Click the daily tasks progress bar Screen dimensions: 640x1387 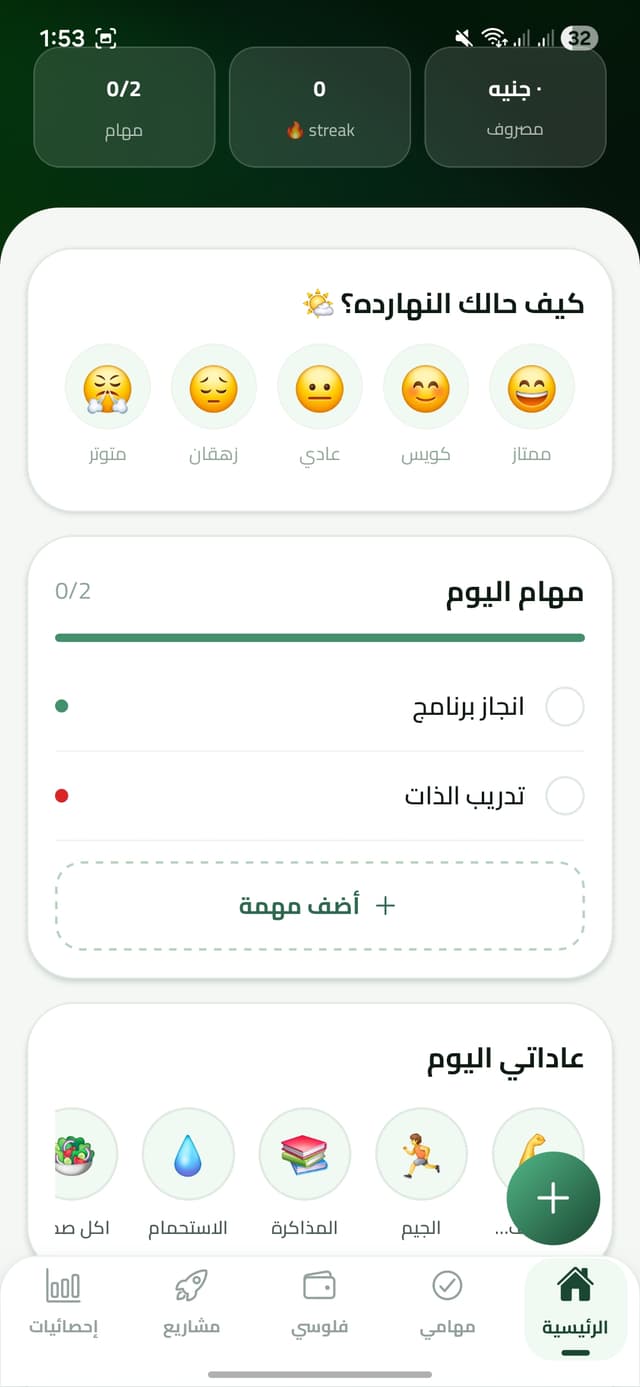point(320,636)
